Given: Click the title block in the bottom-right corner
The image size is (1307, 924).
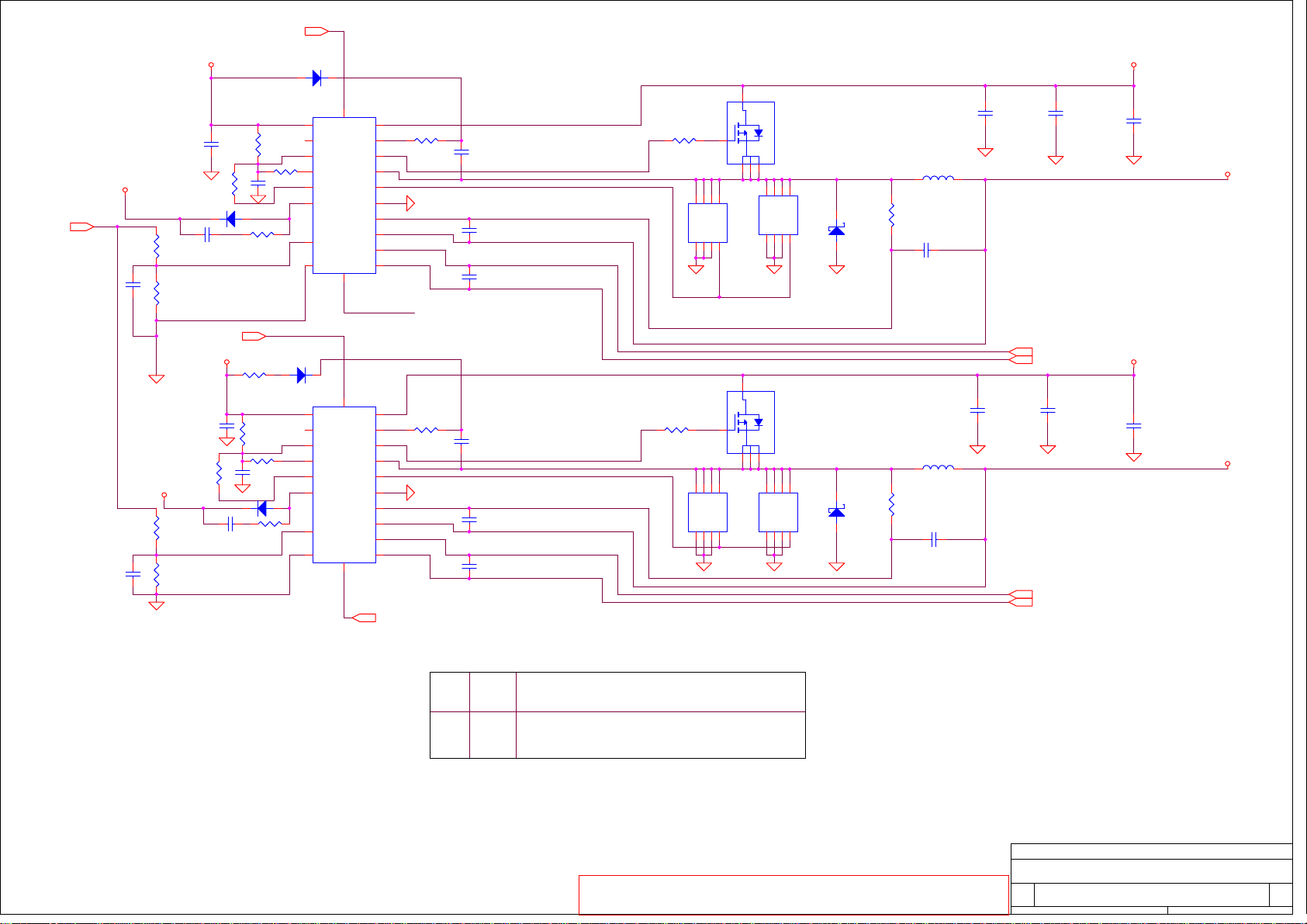Looking at the screenshot, I should pyautogui.click(x=1151, y=879).
